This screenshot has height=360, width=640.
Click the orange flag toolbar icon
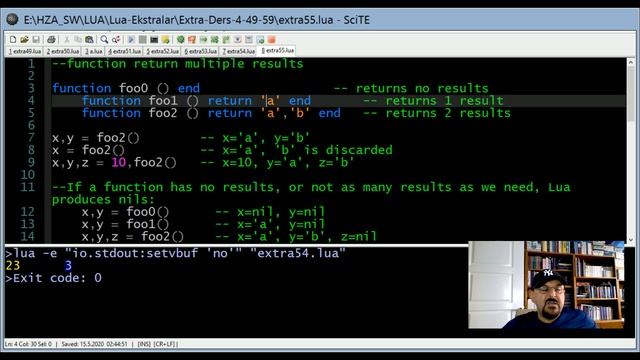[192, 40]
